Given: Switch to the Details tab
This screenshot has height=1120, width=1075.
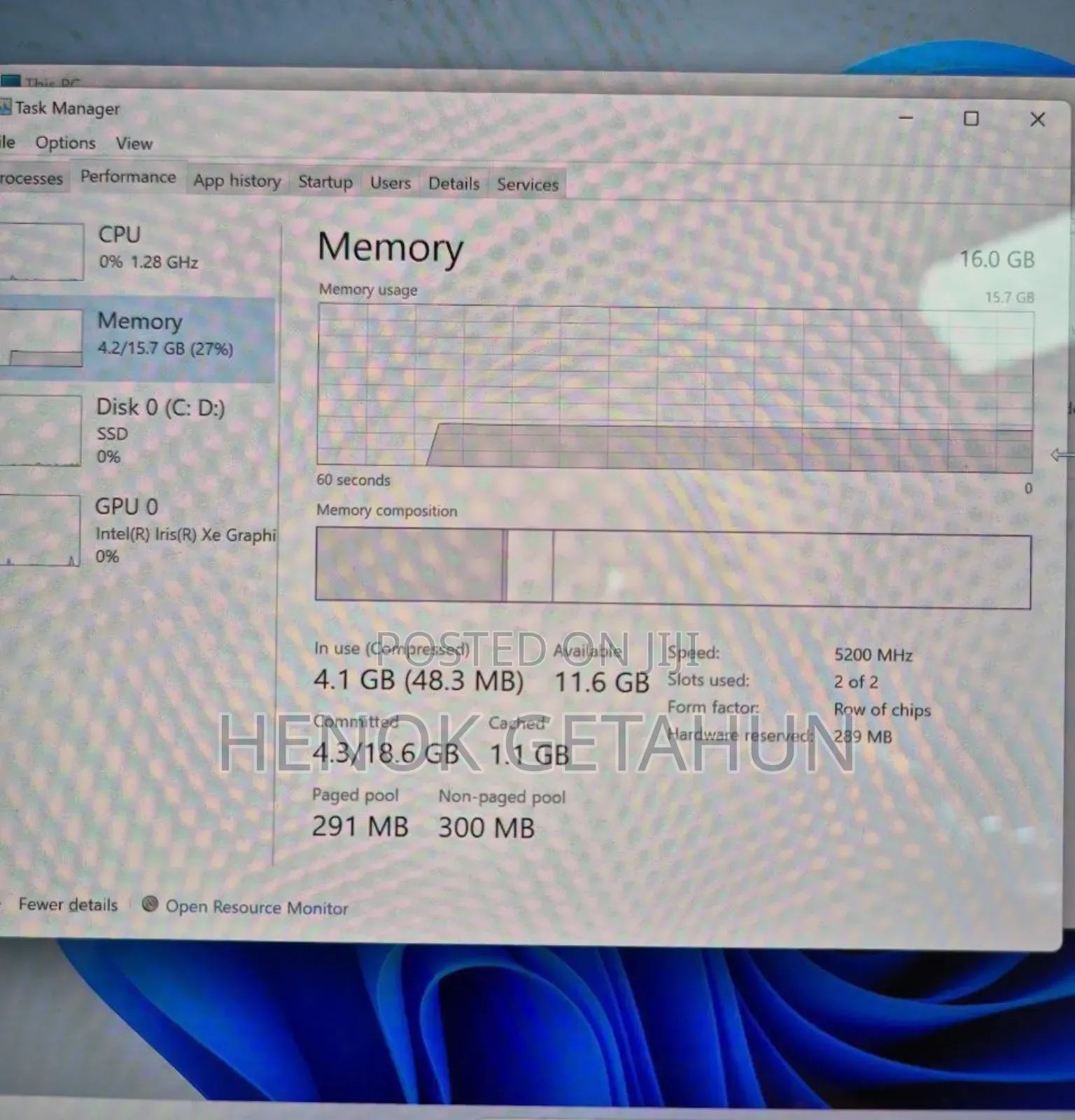Looking at the screenshot, I should pos(454,183).
